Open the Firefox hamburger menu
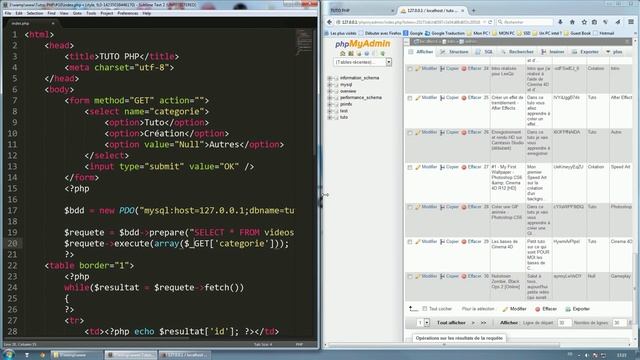This screenshot has height=360, width=640. [631, 22]
